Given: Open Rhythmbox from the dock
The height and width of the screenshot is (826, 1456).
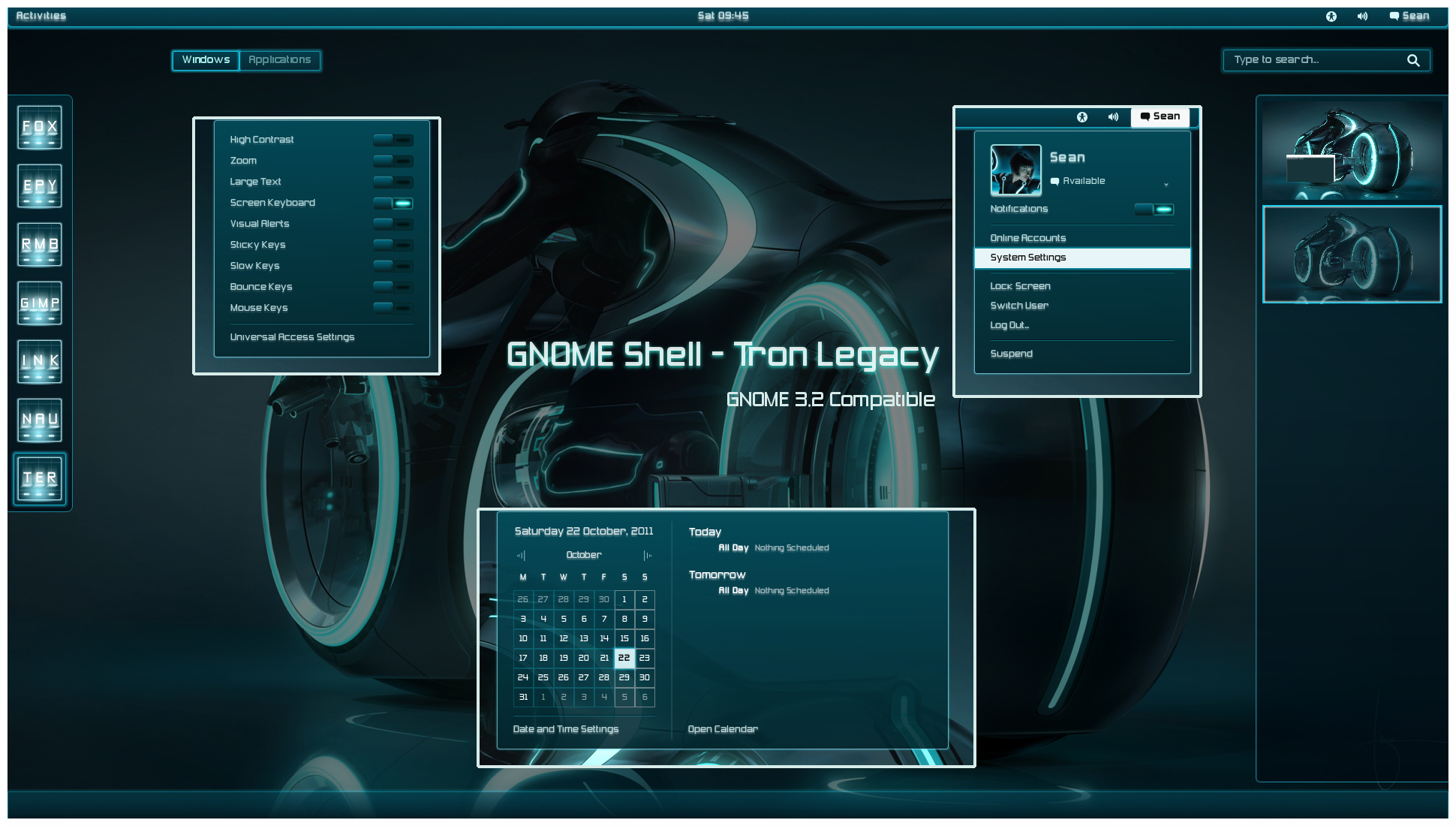Looking at the screenshot, I should [x=39, y=244].
